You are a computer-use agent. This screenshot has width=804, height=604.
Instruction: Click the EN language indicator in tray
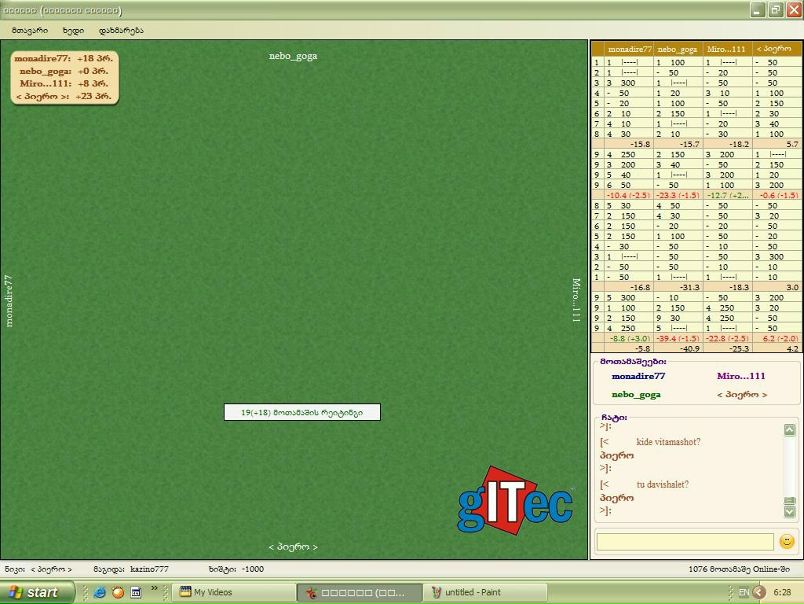point(743,592)
